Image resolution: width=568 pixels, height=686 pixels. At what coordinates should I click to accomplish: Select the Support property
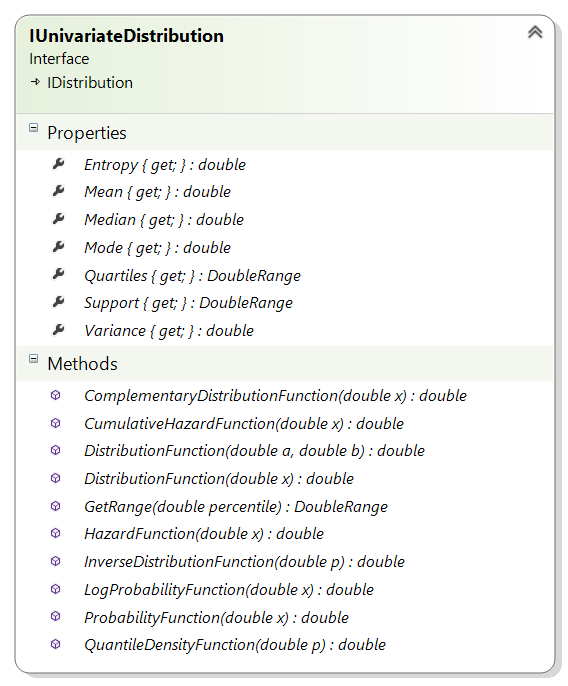point(188,303)
